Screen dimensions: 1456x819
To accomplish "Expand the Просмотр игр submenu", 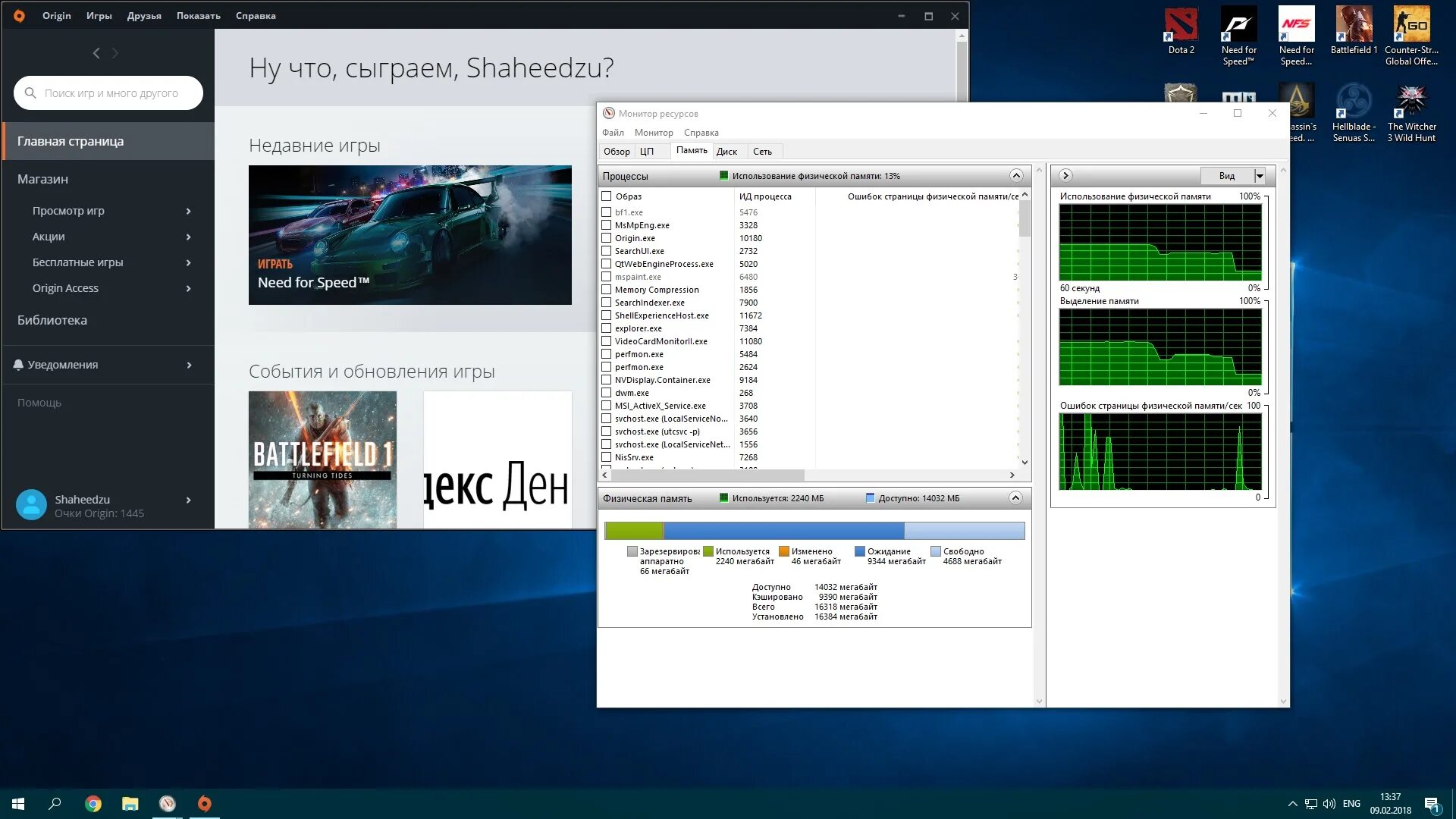I will point(188,211).
